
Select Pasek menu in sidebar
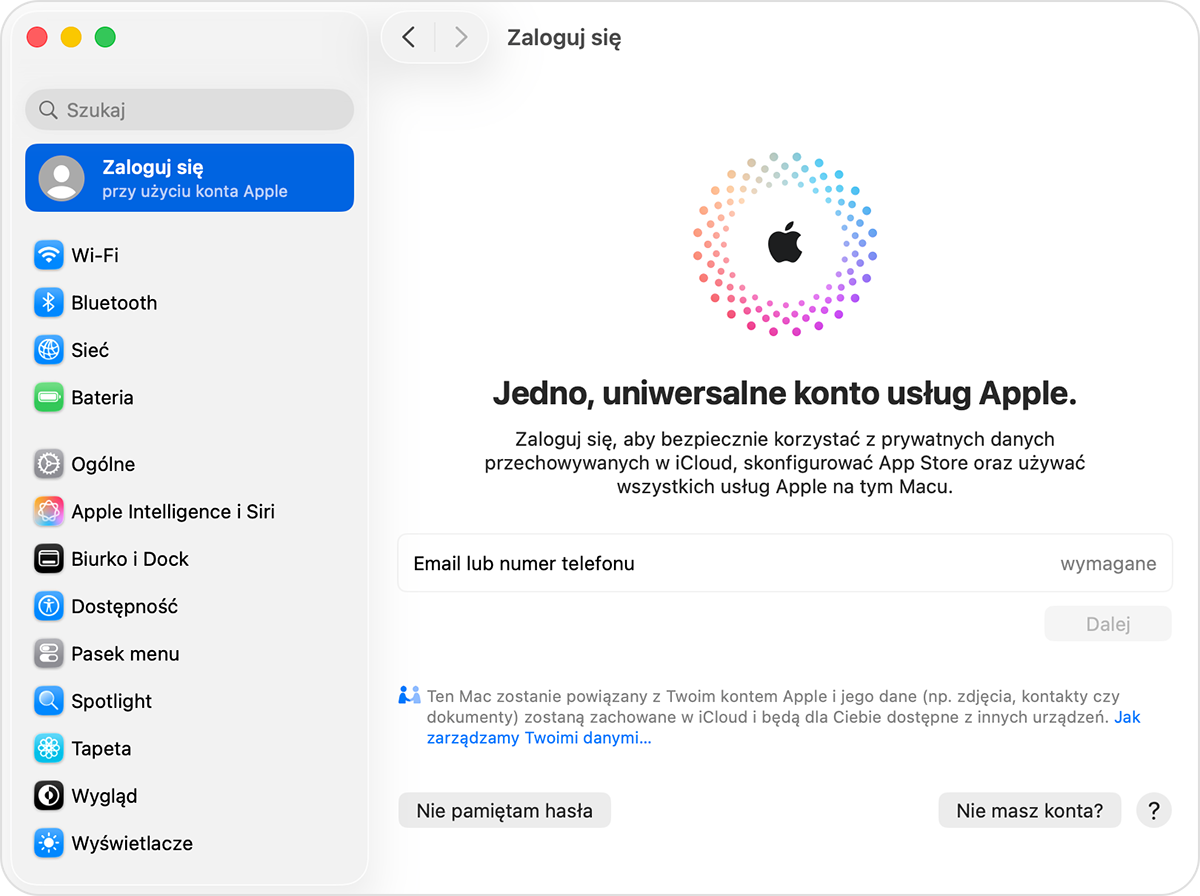pyautogui.click(x=125, y=654)
